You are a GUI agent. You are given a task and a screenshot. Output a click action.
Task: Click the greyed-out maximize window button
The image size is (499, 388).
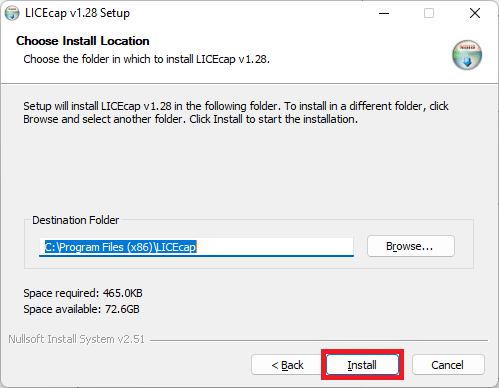pyautogui.click(x=429, y=13)
